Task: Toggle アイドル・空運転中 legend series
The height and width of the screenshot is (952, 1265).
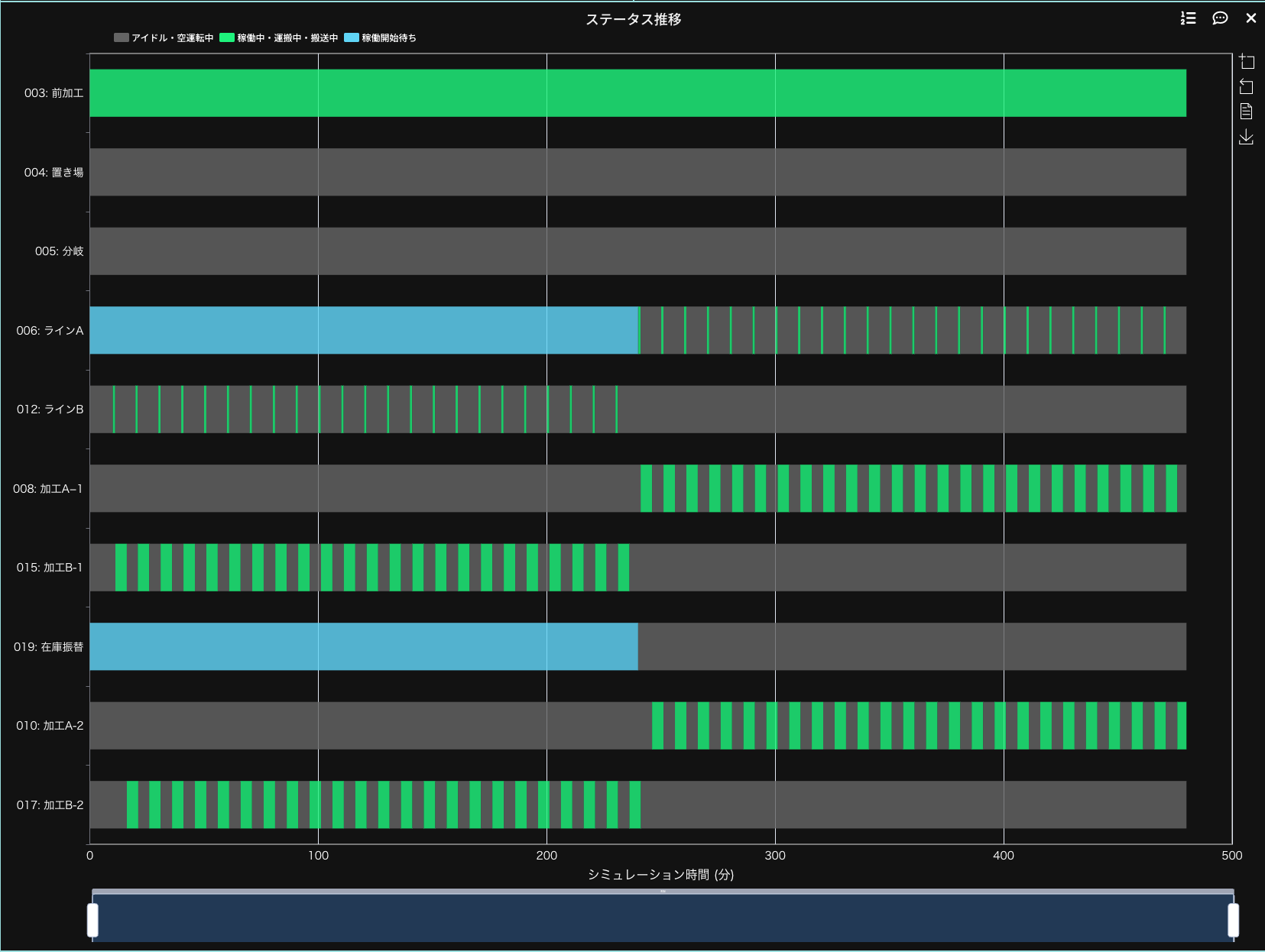Action: click(164, 37)
